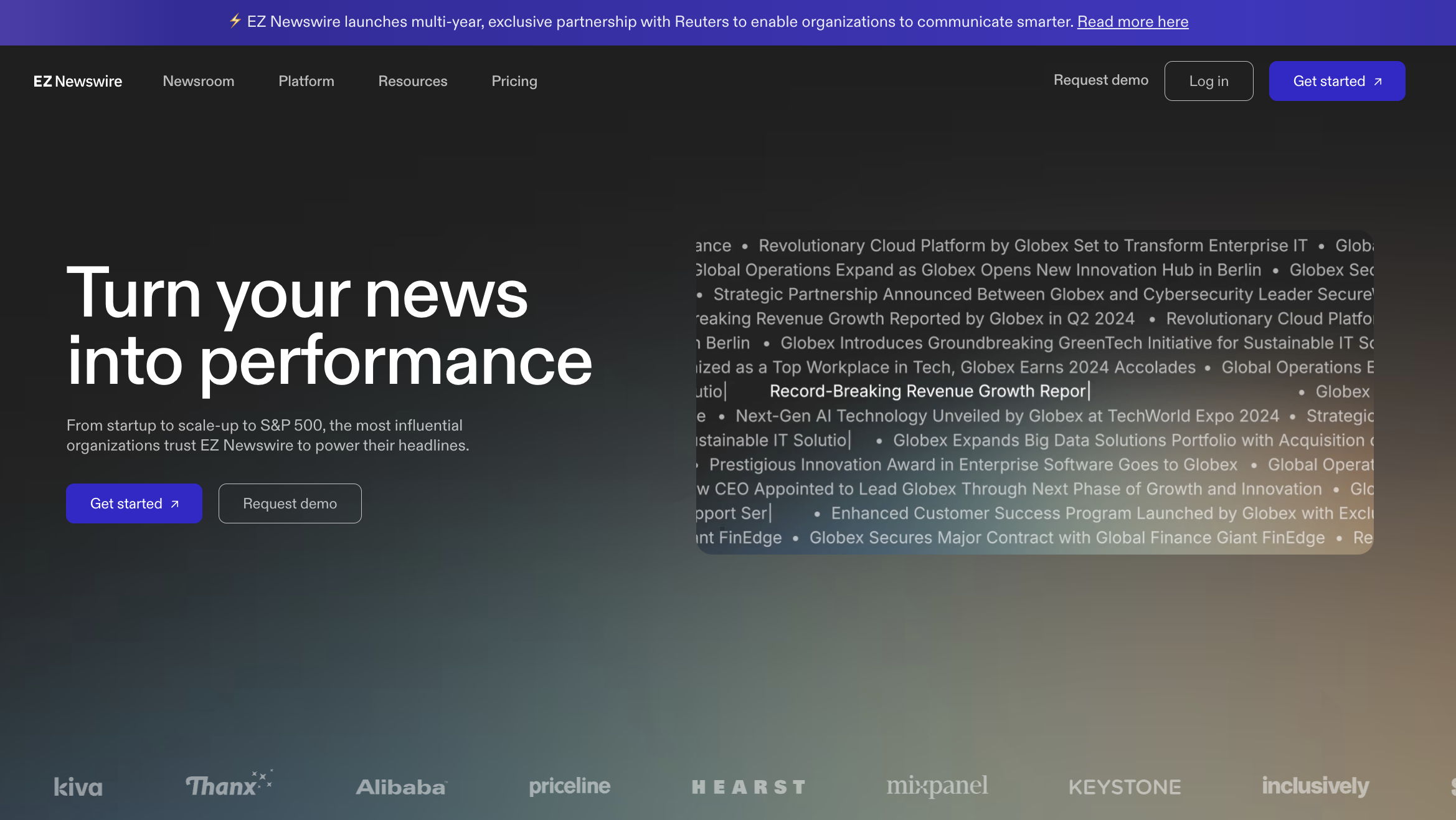The width and height of the screenshot is (1456, 820).
Task: Click the Inclusively logo icon
Action: 1314,785
